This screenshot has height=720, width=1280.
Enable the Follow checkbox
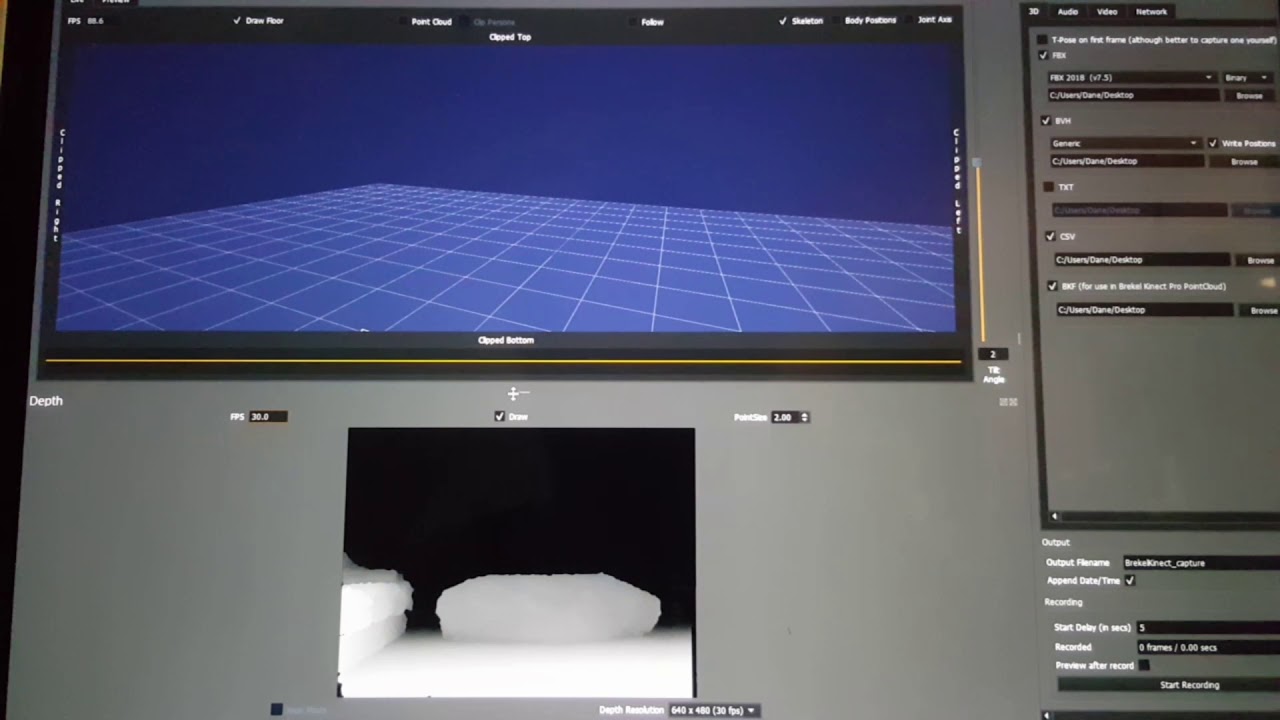tap(633, 21)
